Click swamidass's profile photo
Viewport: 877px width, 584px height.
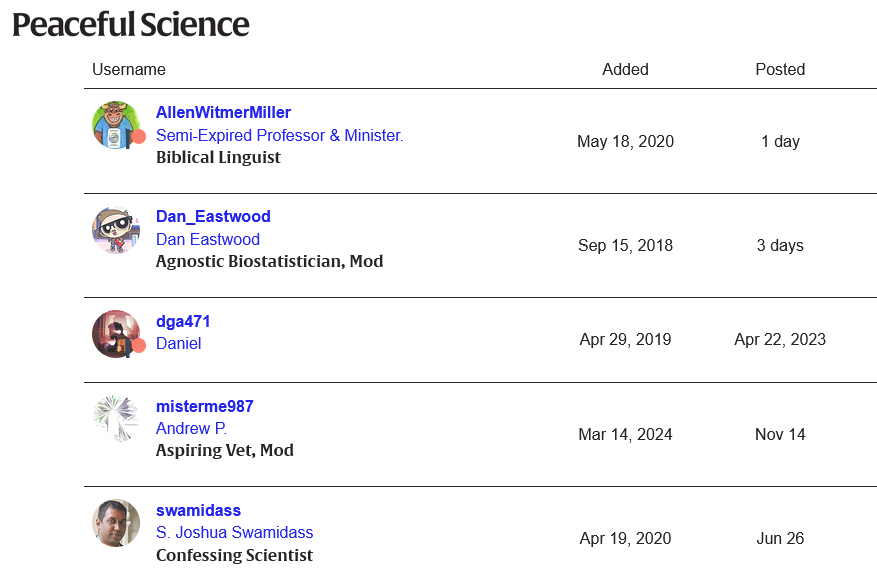pos(116,523)
